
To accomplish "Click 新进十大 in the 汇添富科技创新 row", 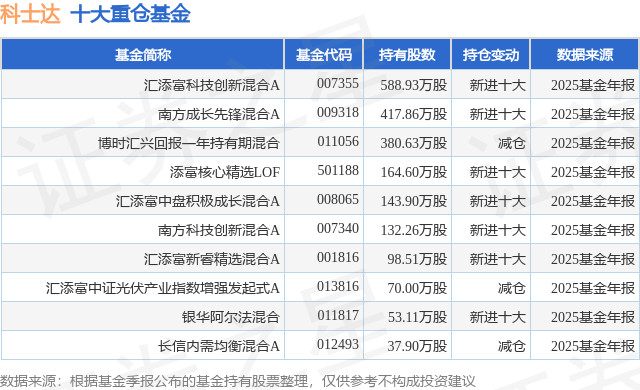I will click(x=498, y=85).
